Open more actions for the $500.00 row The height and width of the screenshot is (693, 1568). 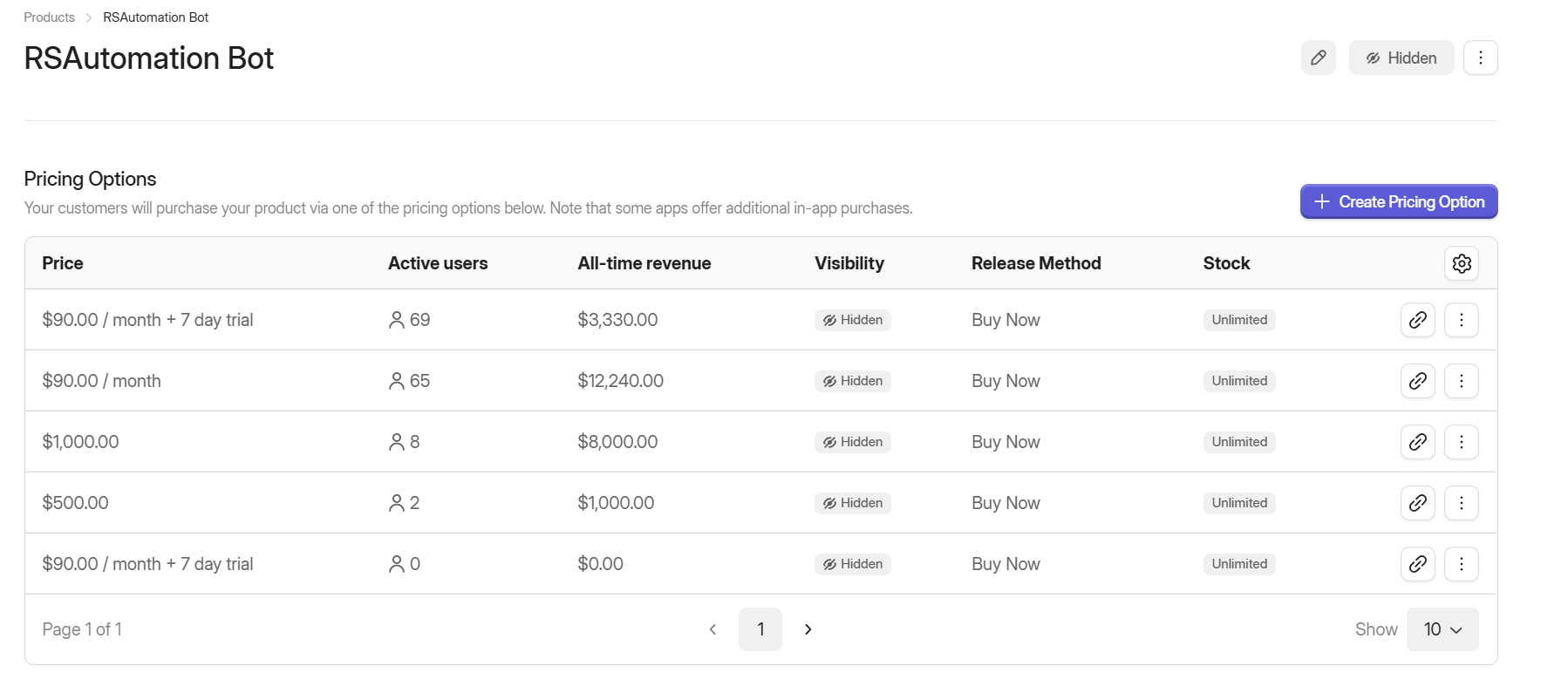(x=1461, y=503)
